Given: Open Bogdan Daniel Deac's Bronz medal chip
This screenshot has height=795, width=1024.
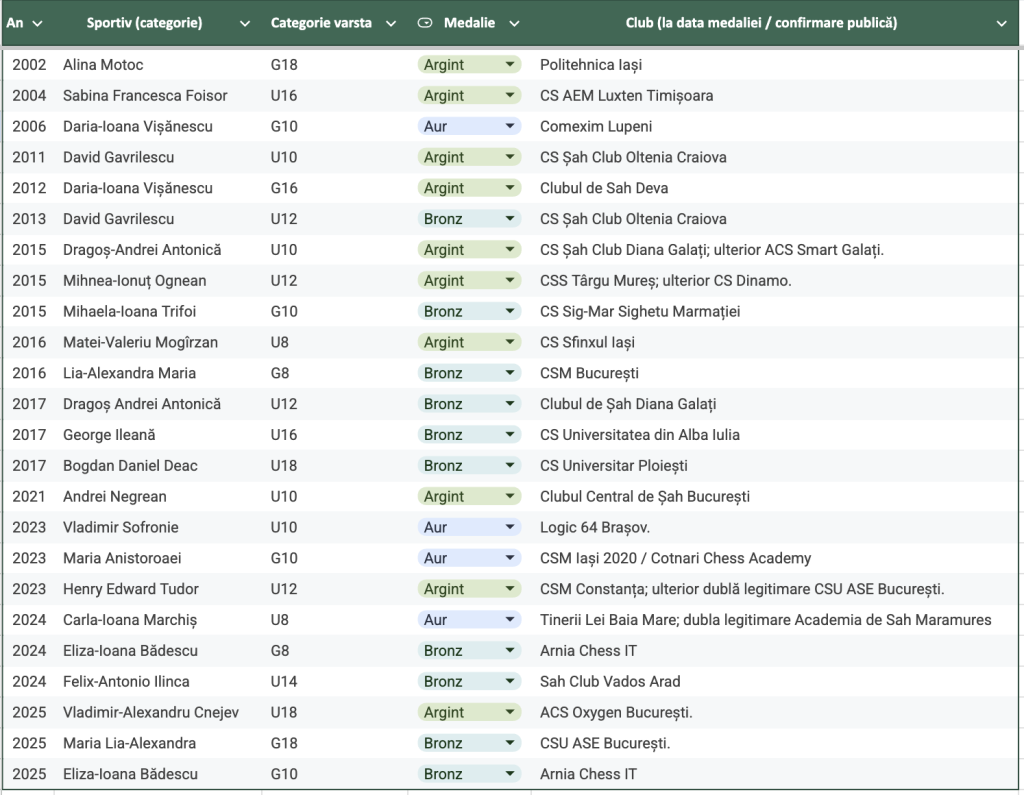Looking at the screenshot, I should coord(469,466).
